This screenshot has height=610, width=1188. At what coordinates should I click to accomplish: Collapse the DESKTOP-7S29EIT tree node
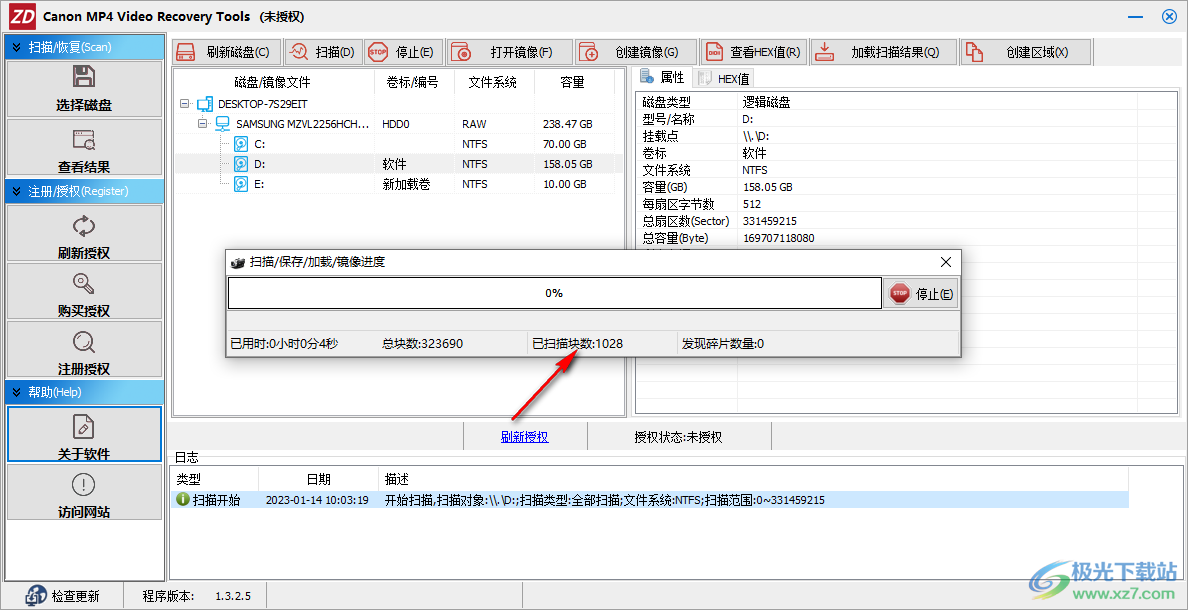[x=185, y=103]
